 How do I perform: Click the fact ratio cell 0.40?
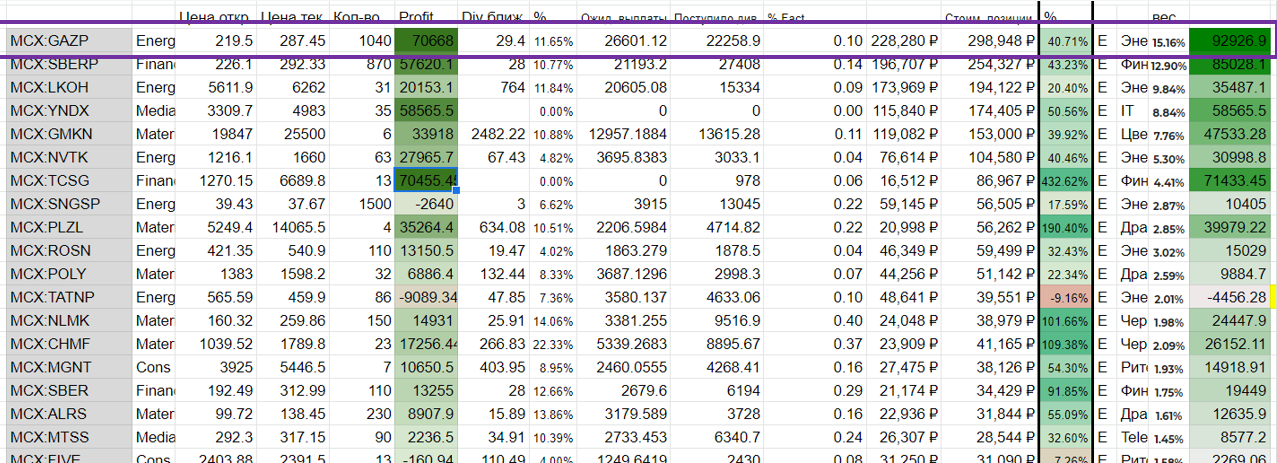click(815, 319)
